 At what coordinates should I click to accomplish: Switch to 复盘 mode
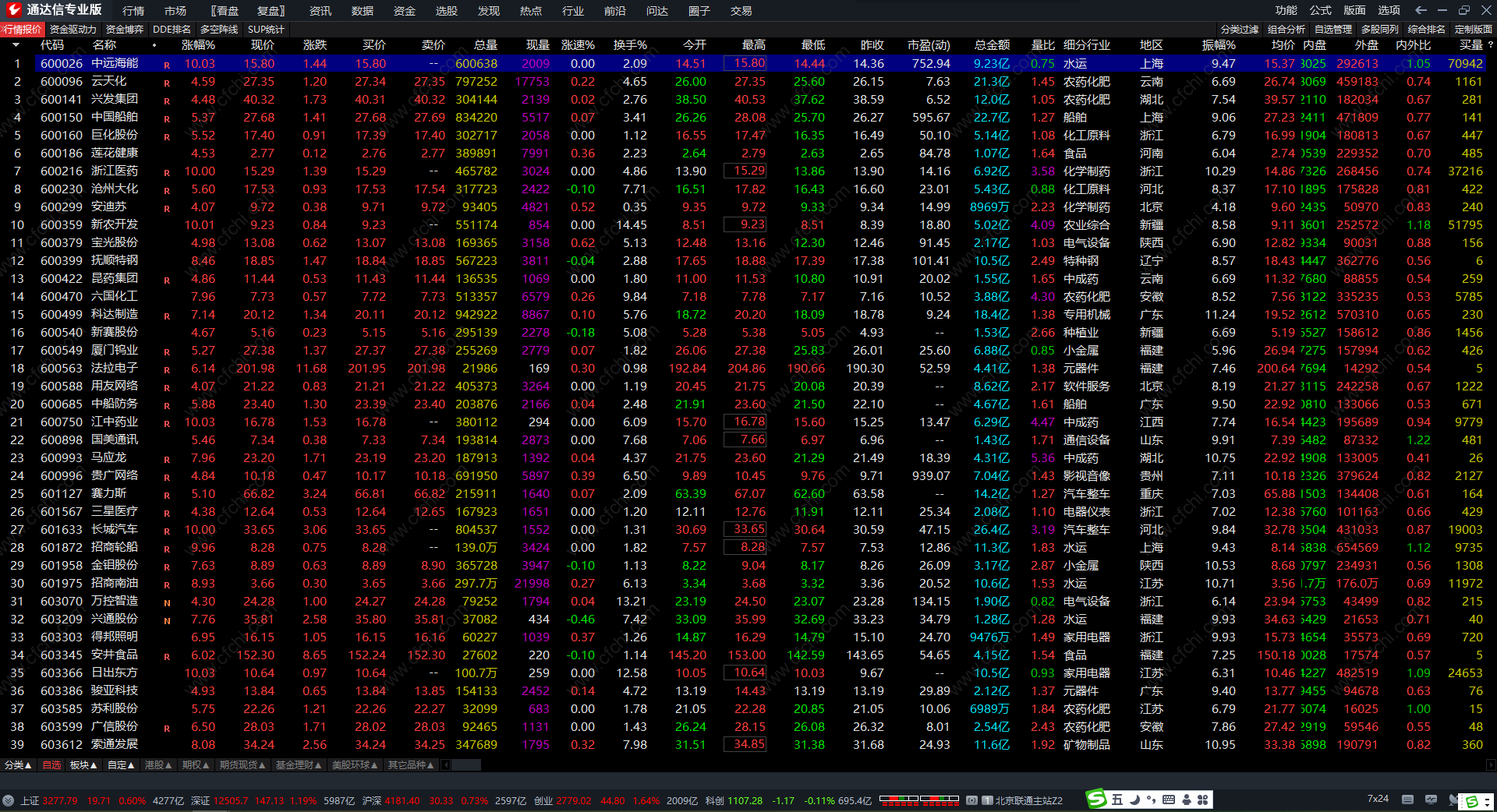point(271,11)
